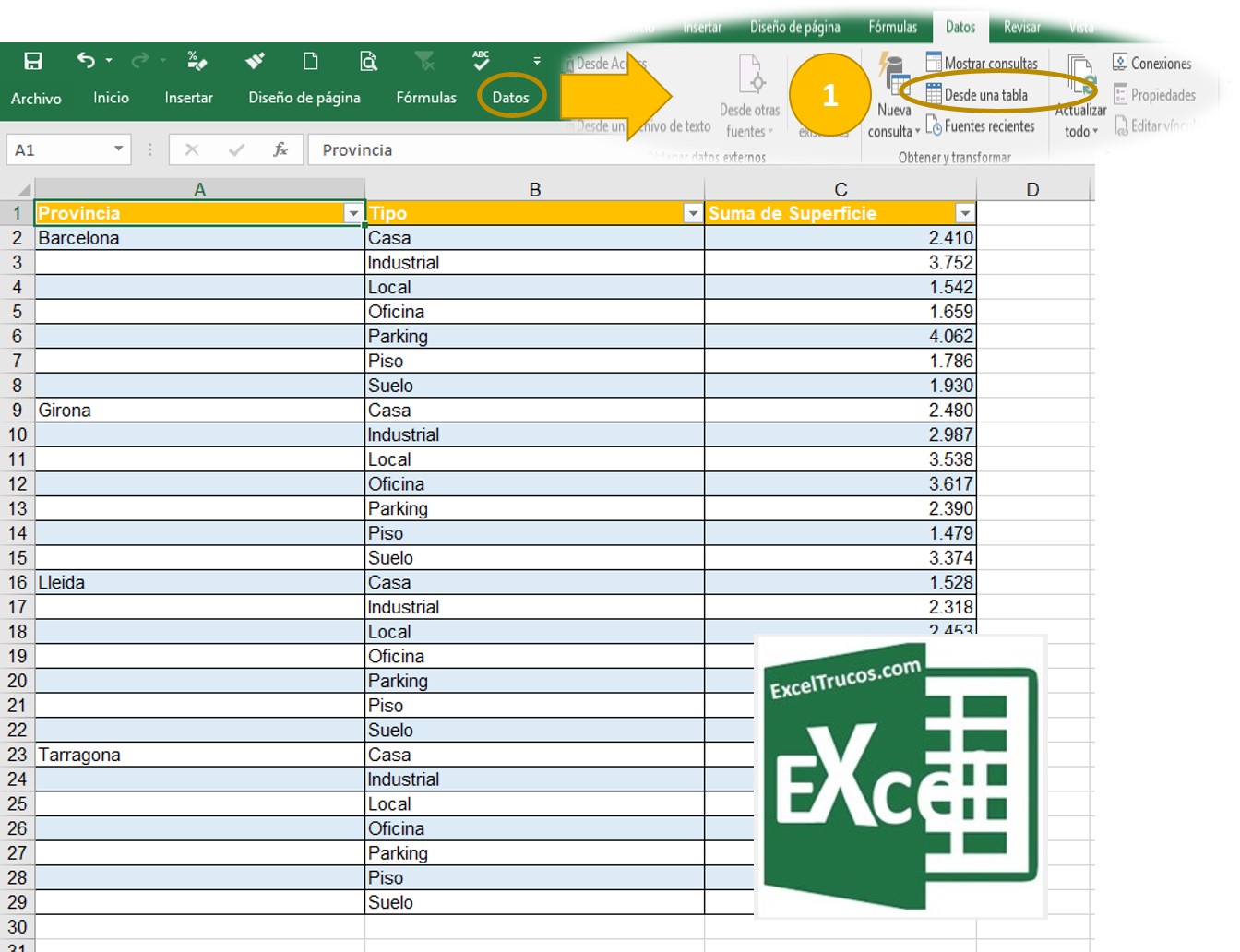Click the Undo arrow icon
The height and width of the screenshot is (952, 1240).
point(86,61)
